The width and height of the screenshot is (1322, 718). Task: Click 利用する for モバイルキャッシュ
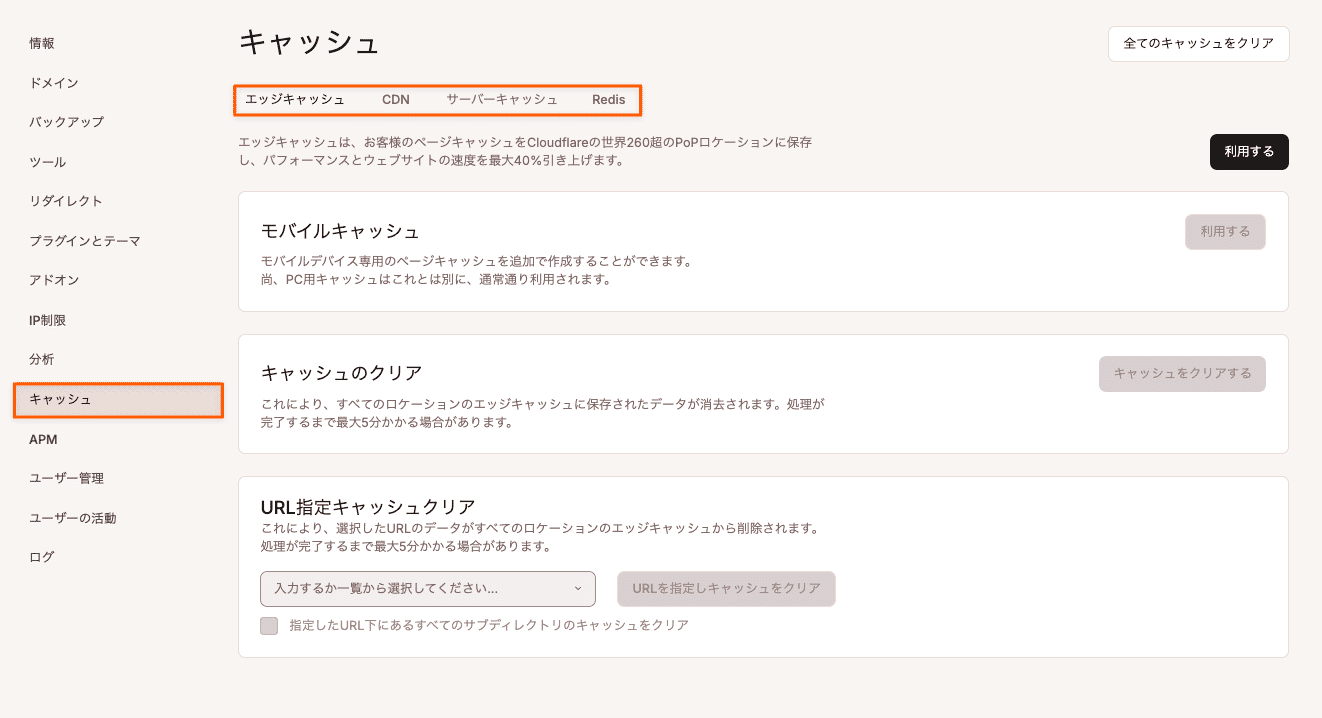1225,231
